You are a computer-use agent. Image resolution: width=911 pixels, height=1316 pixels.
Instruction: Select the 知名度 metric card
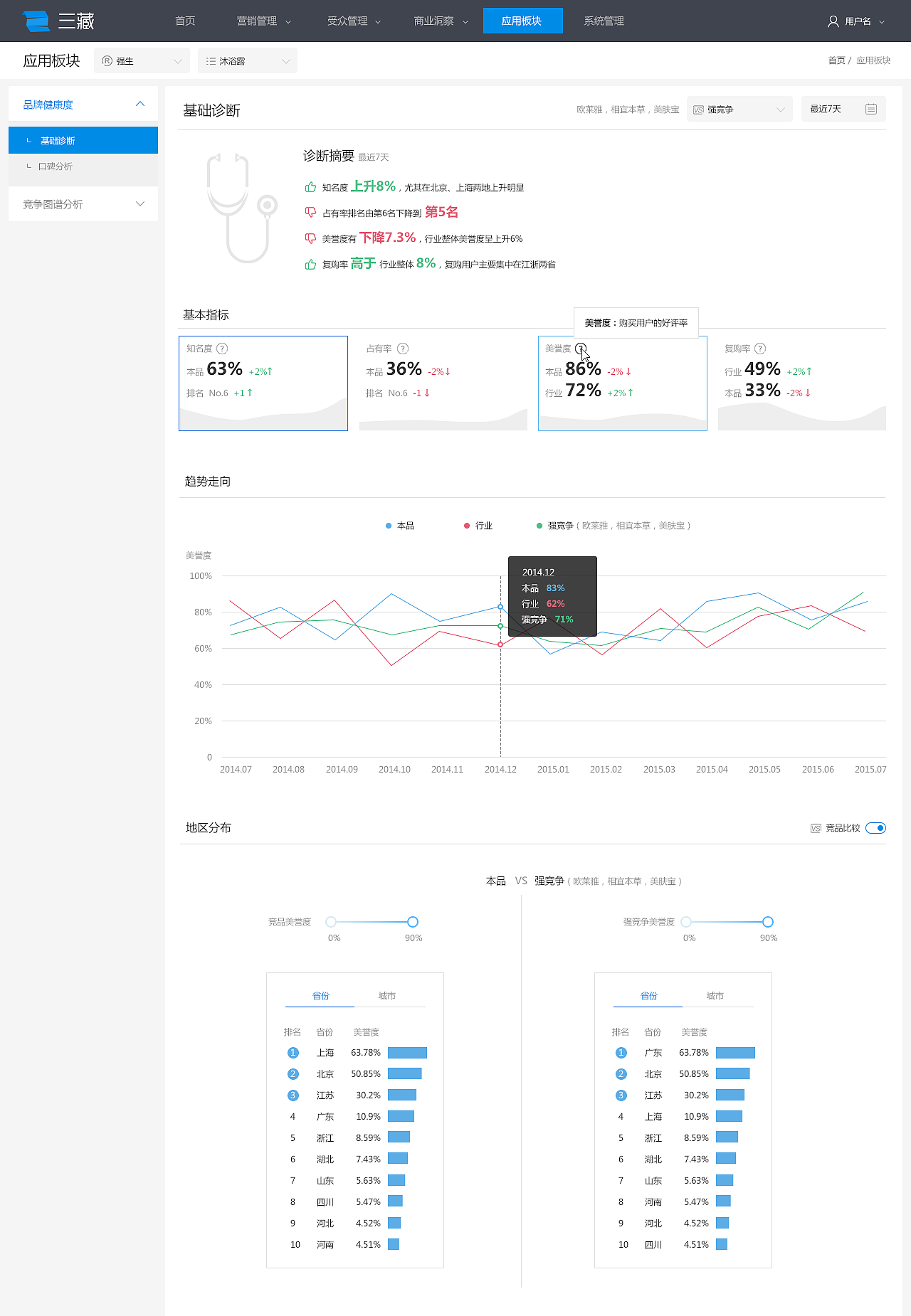[263, 383]
